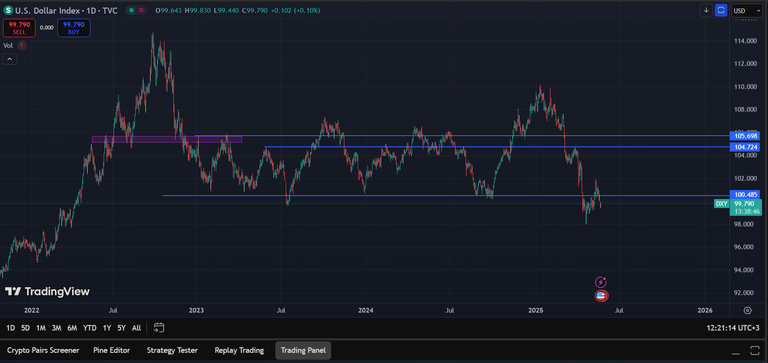Click the green market open status dot
The image size is (768, 363).
pos(130,10)
